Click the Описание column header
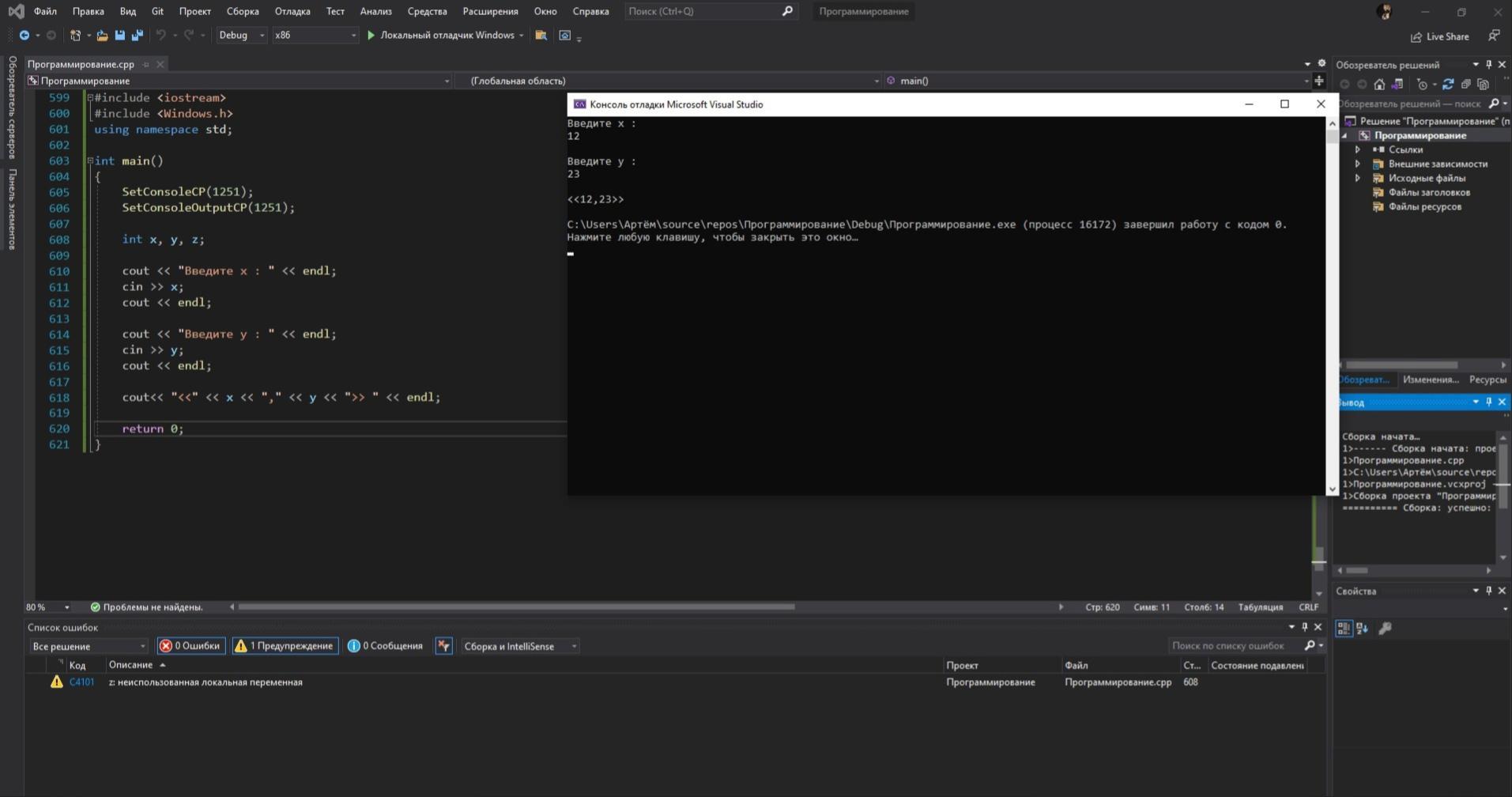The image size is (1512, 797). pyautogui.click(x=130, y=665)
